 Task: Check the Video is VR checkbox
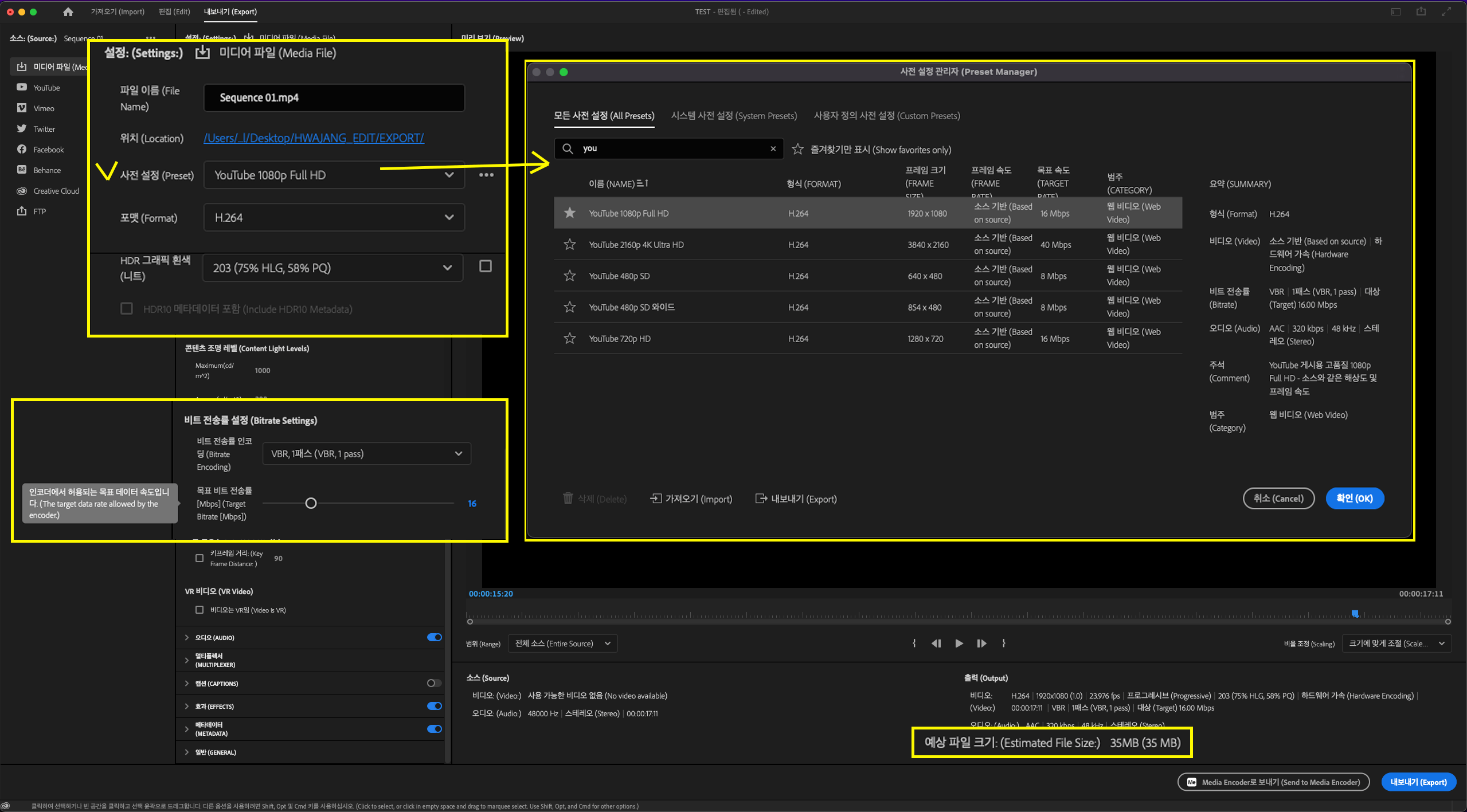199,610
